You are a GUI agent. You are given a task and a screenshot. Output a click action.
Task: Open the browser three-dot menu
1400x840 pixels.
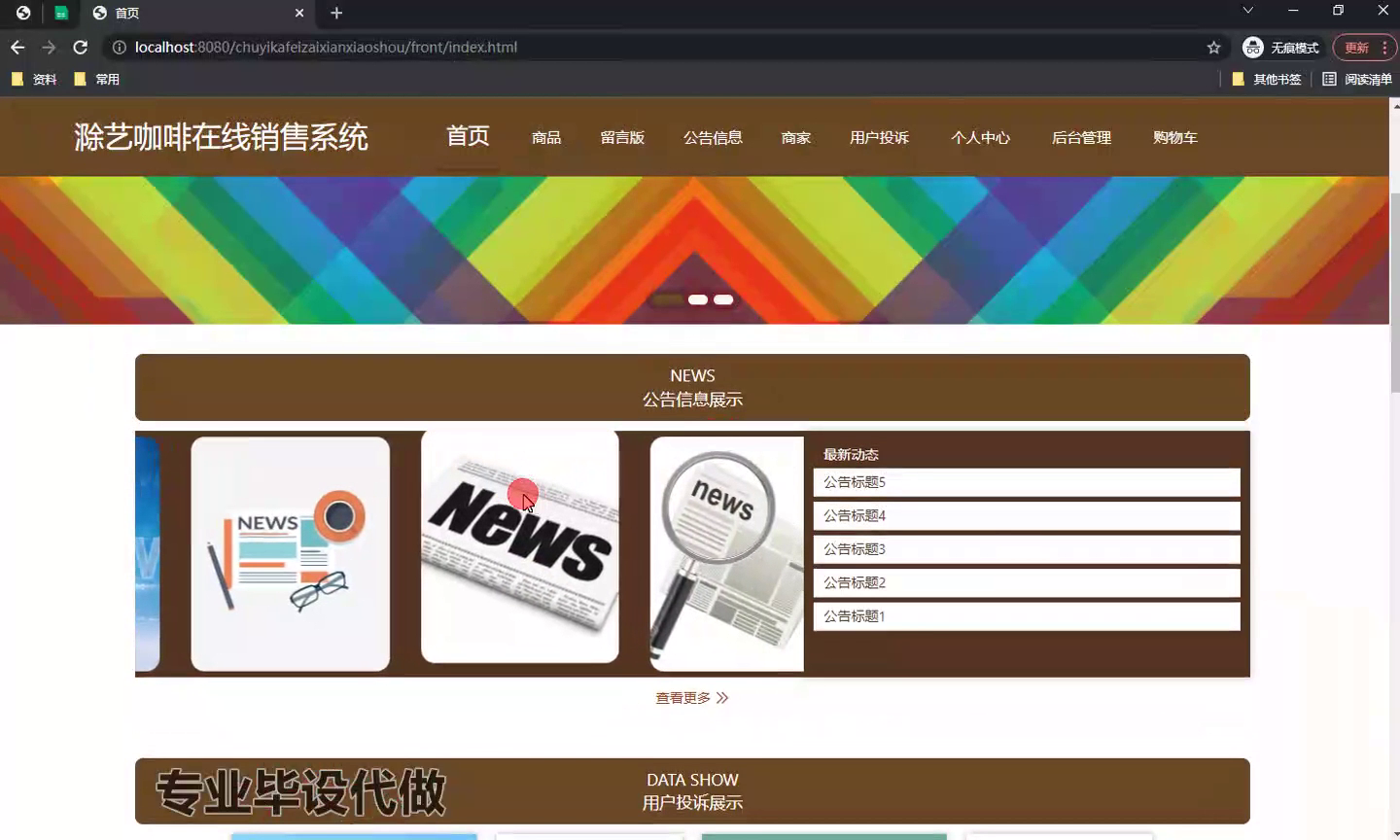pos(1384,48)
